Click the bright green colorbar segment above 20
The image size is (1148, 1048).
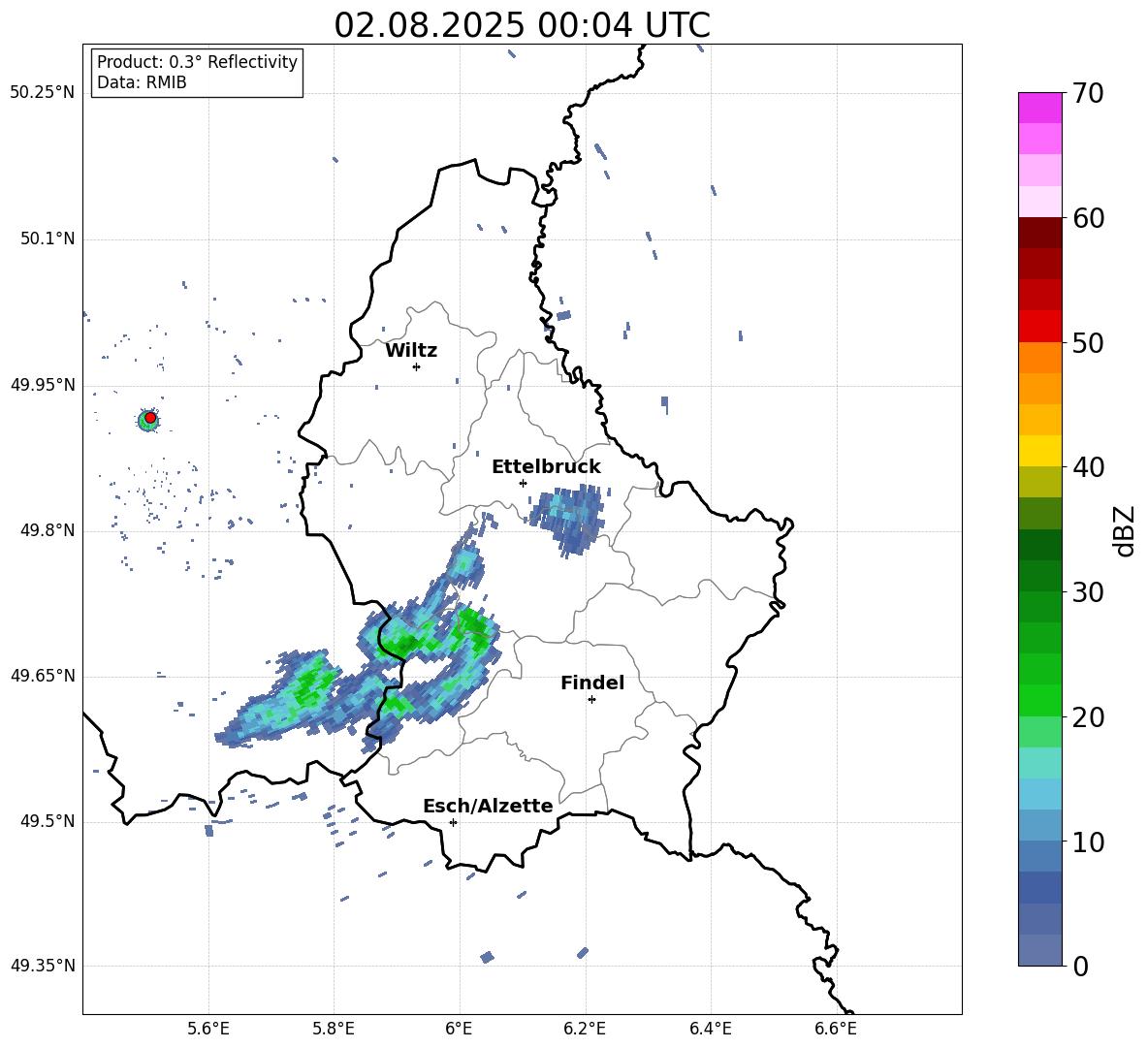(x=1040, y=700)
